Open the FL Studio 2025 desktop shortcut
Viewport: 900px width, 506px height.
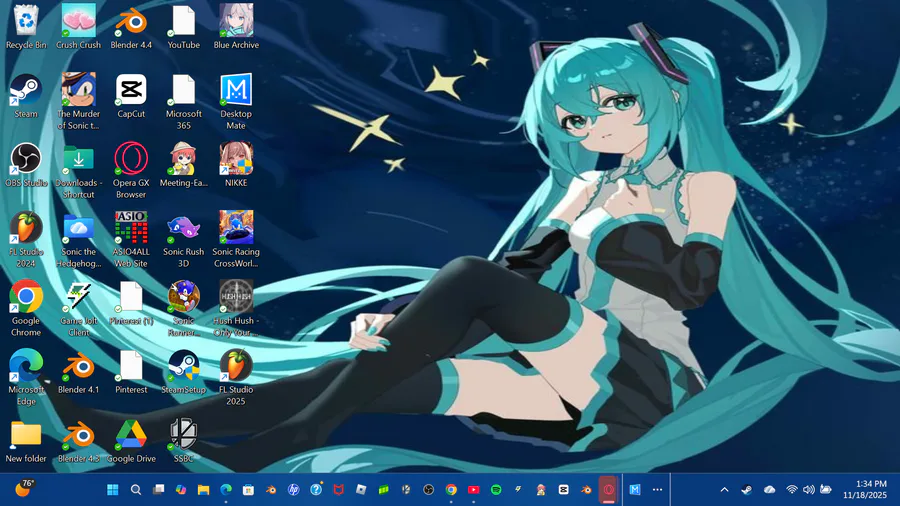coord(236,377)
